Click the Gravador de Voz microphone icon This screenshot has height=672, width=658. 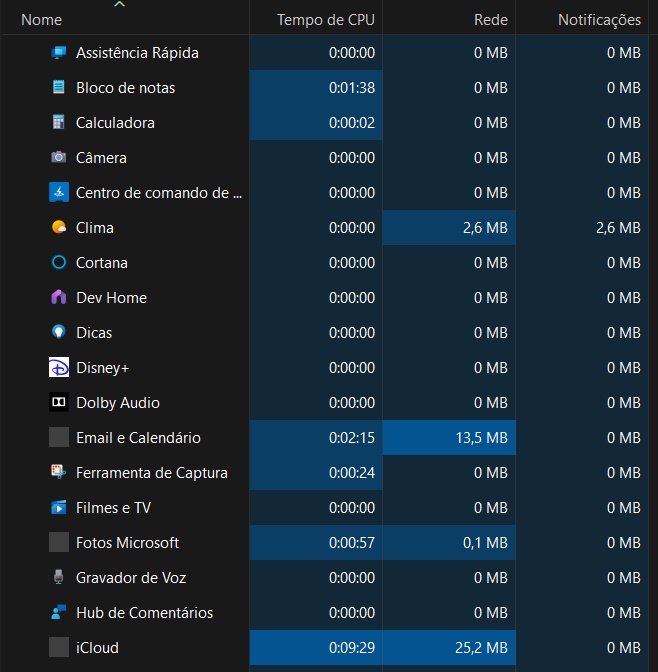click(59, 578)
